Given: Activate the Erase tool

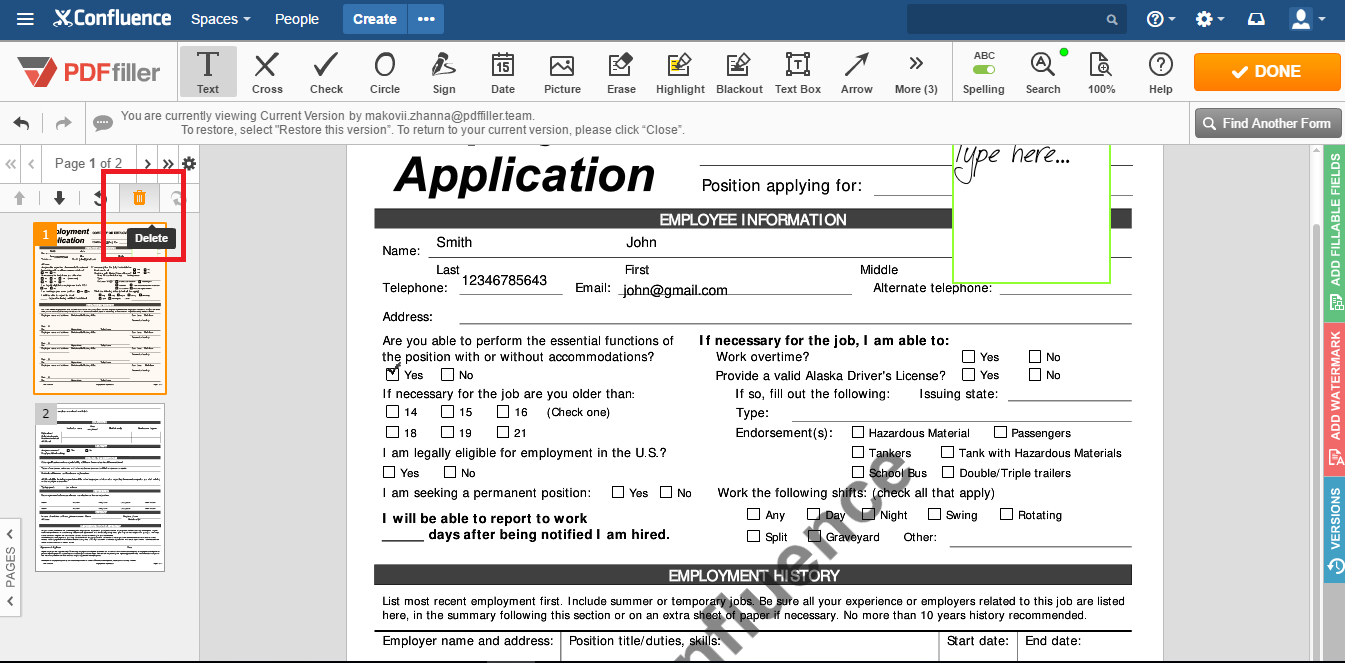Looking at the screenshot, I should coord(621,71).
